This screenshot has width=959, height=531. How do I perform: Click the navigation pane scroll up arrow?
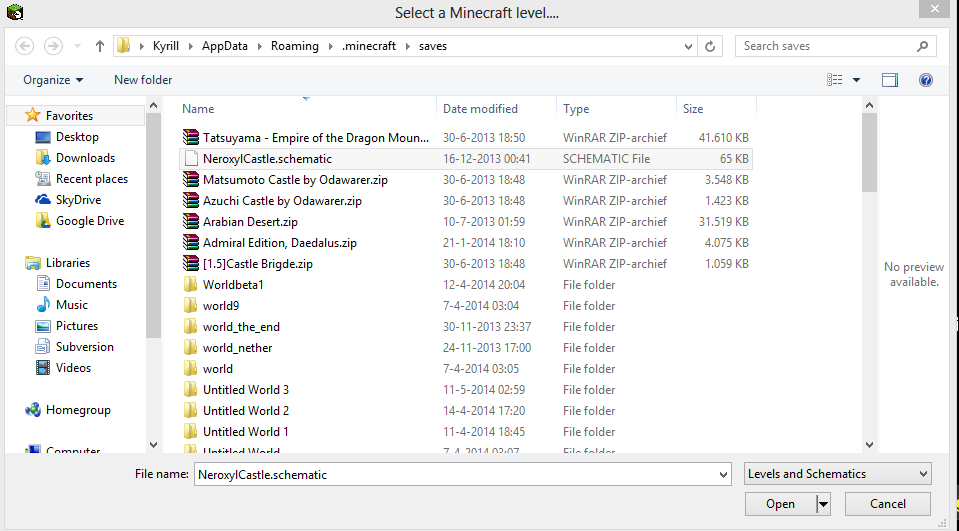[154, 106]
